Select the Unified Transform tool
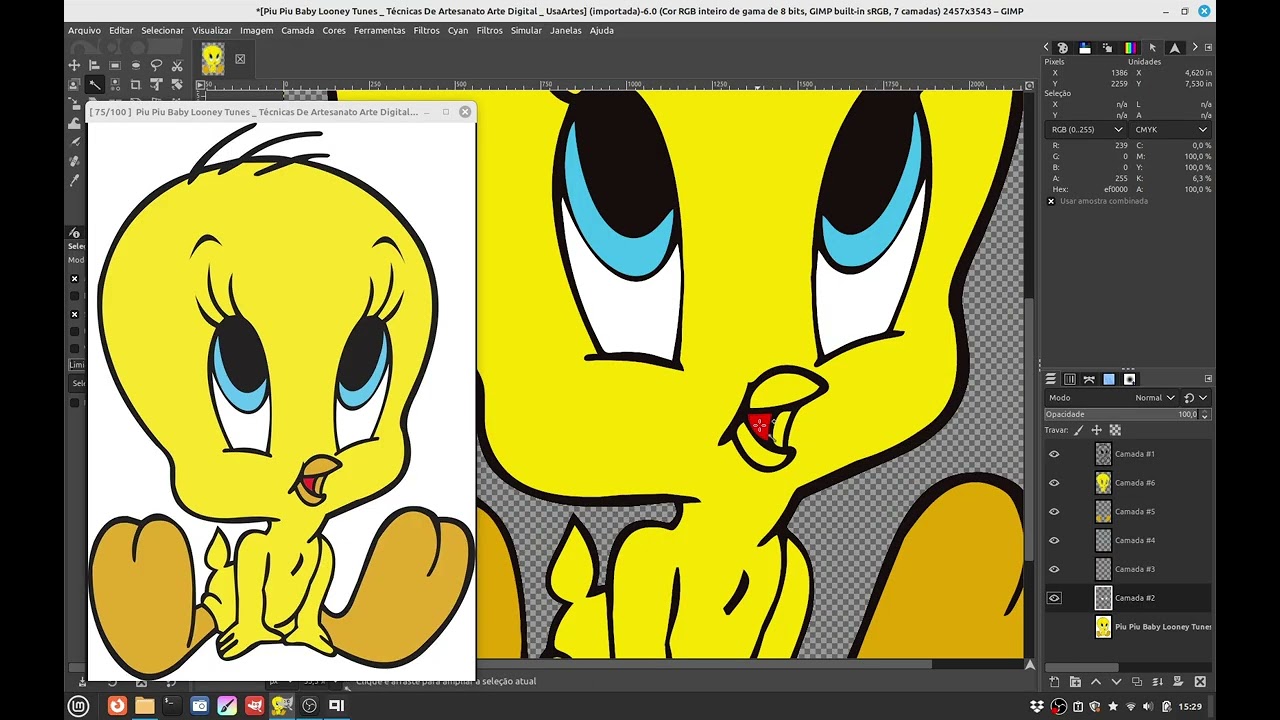This screenshot has height=720, width=1280. (x=156, y=85)
